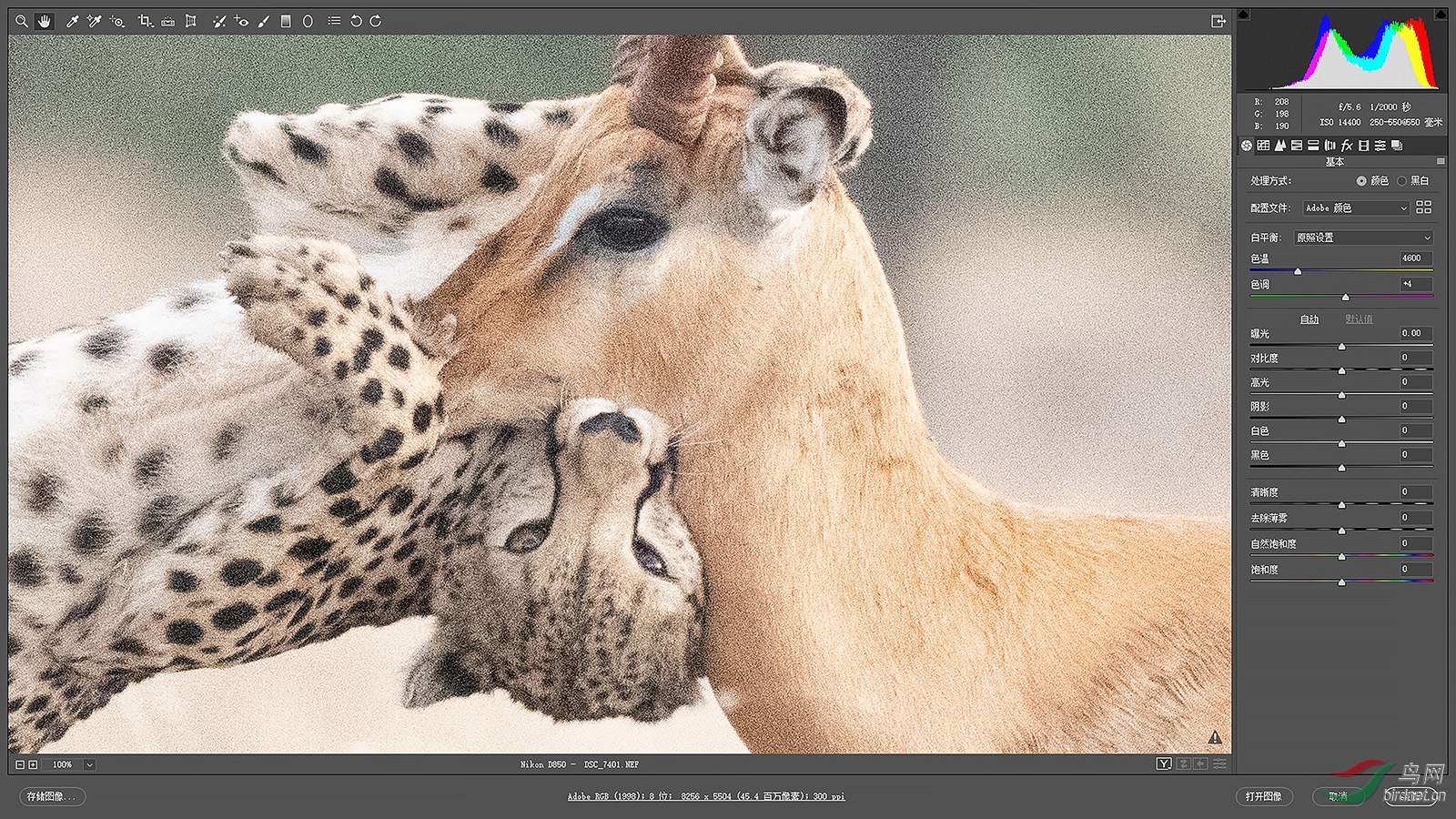Open the zoom level 100% dropdown
1456x819 pixels.
pyautogui.click(x=89, y=764)
